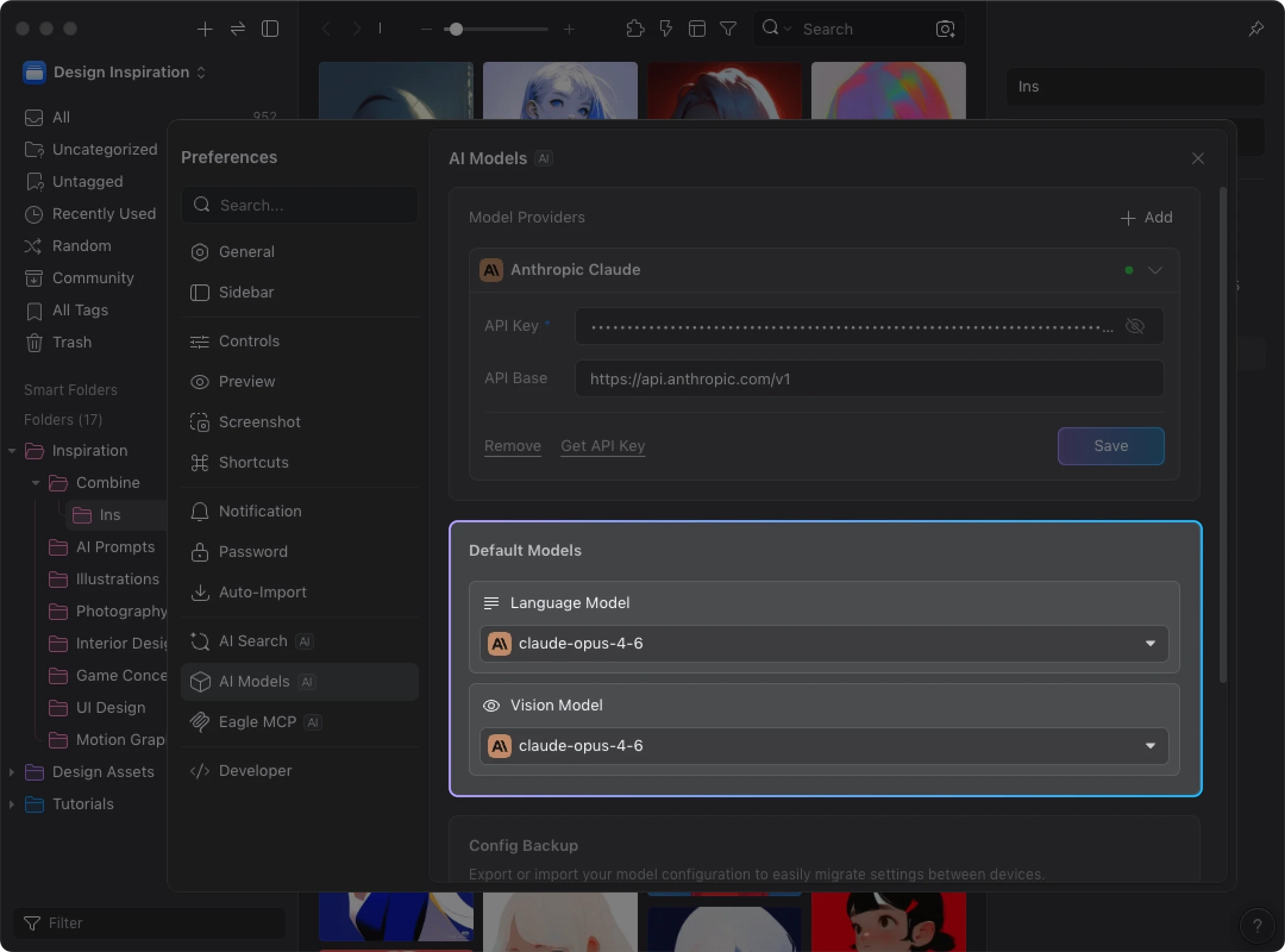Open the Shortcuts preferences section
This screenshot has width=1285, height=952.
[x=253, y=463]
